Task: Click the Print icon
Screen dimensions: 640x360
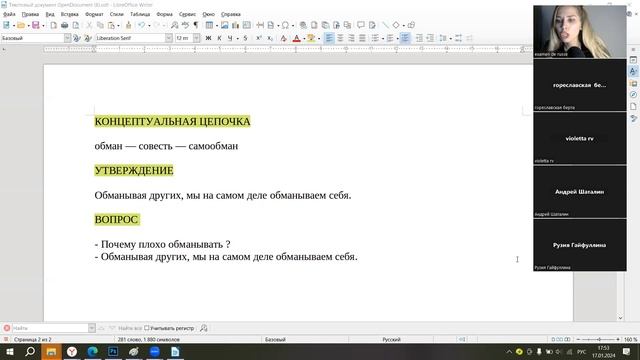Action: tap(64, 25)
